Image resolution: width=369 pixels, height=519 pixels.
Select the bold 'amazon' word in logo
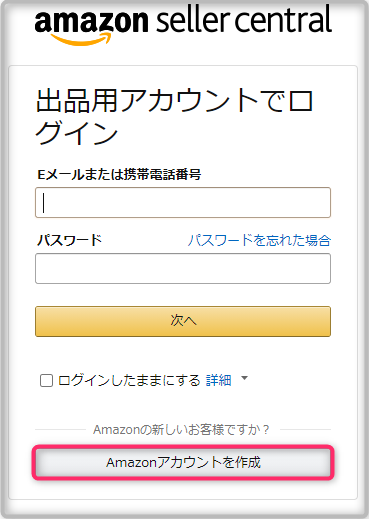91,21
